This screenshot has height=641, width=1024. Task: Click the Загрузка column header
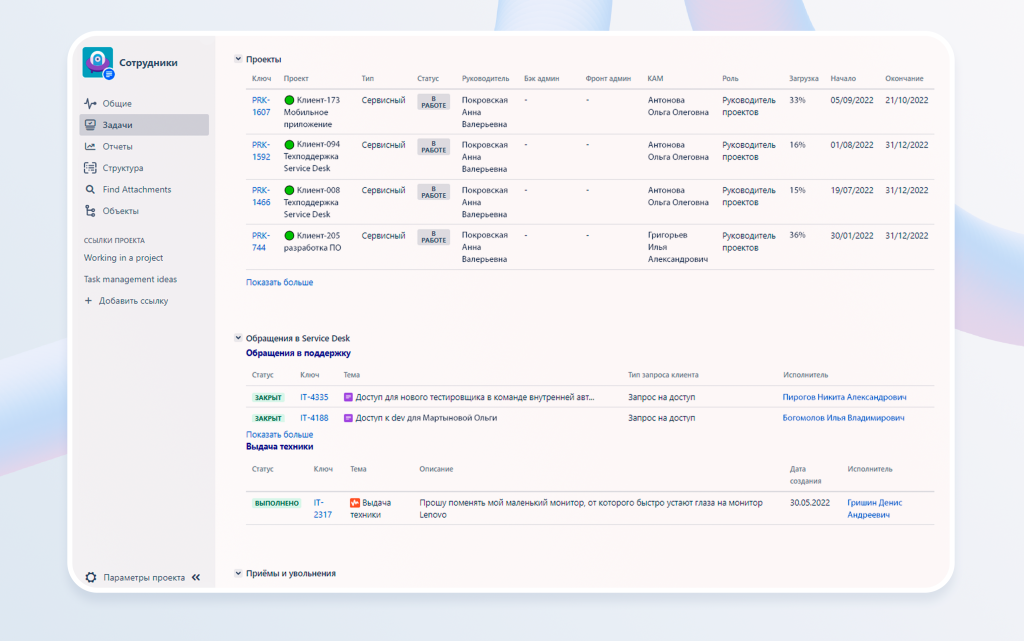point(803,78)
